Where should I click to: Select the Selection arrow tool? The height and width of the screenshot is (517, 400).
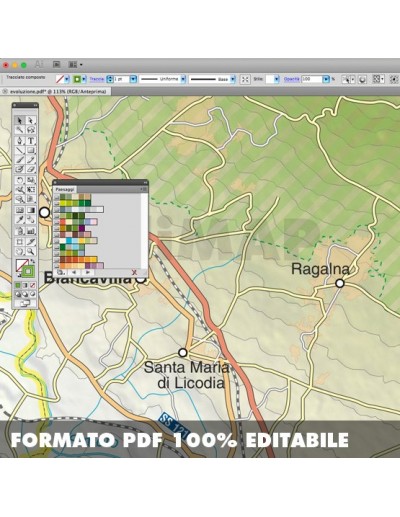click(20, 120)
